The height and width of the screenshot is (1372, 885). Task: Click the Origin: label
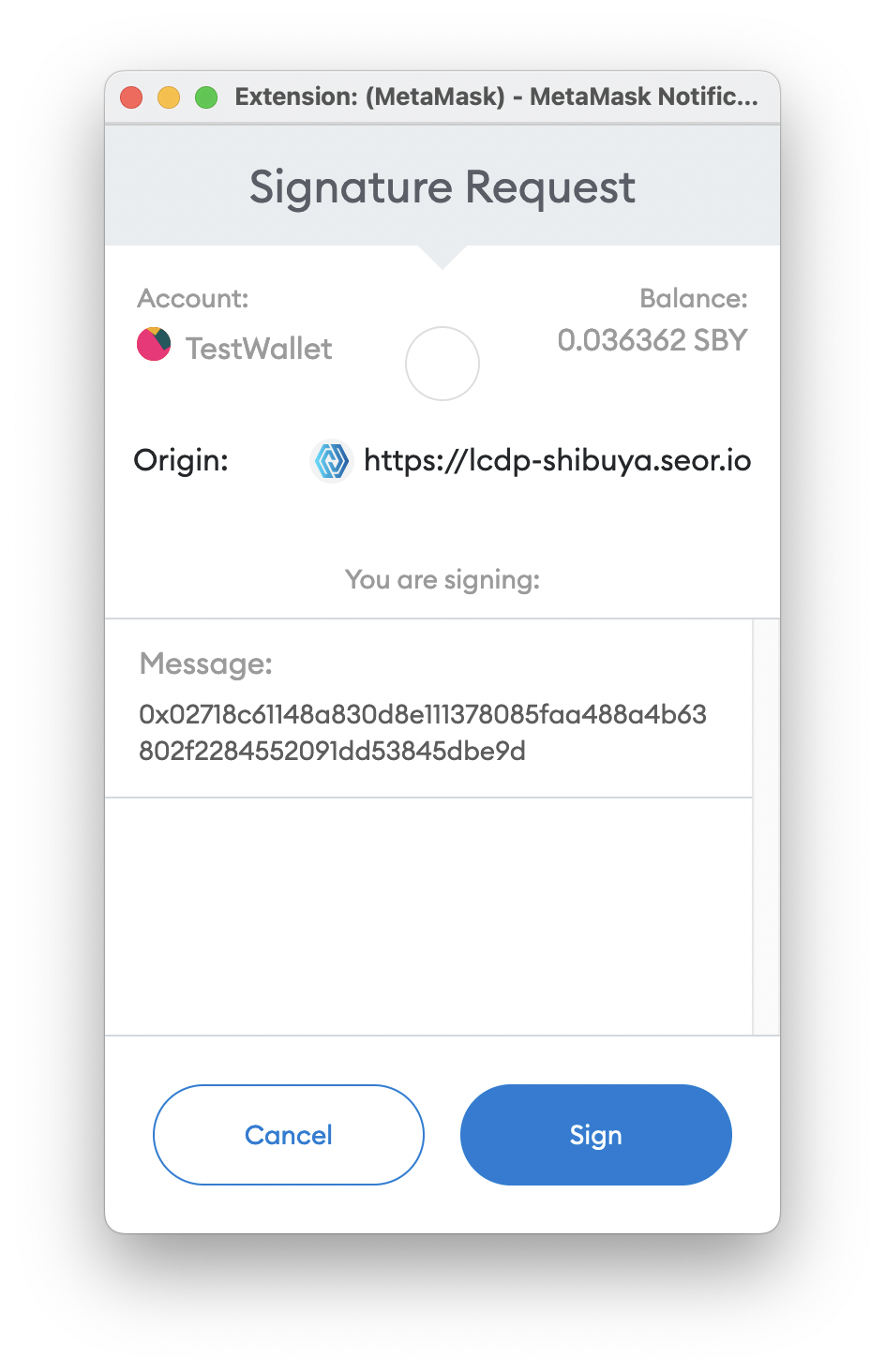point(181,460)
